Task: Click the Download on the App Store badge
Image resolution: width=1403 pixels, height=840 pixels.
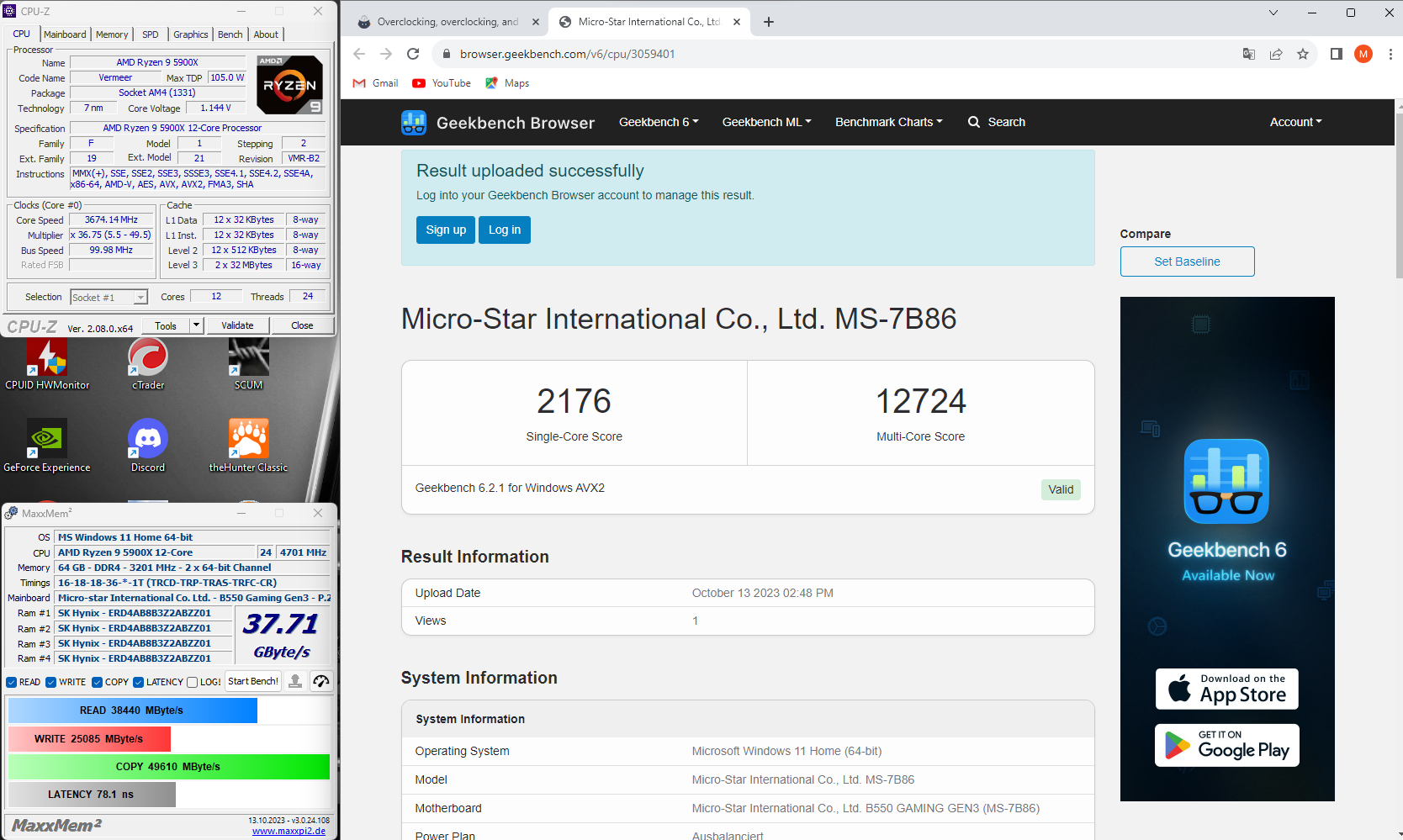Action: pos(1227,689)
